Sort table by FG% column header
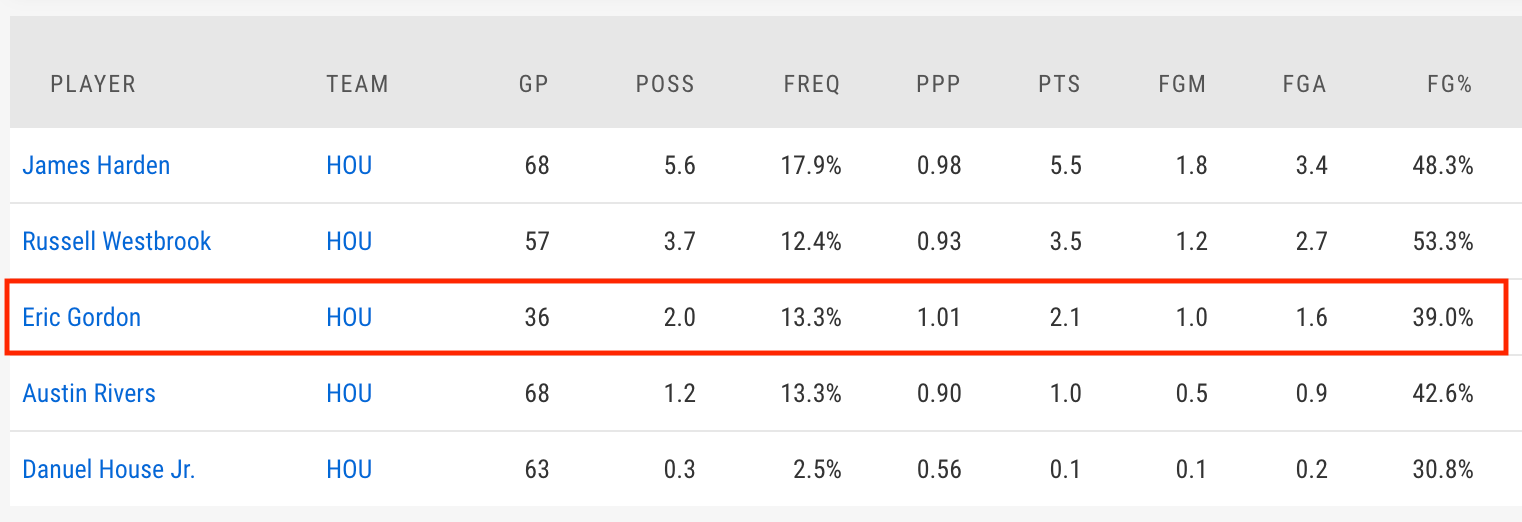The width and height of the screenshot is (1522, 522). [x=1450, y=84]
